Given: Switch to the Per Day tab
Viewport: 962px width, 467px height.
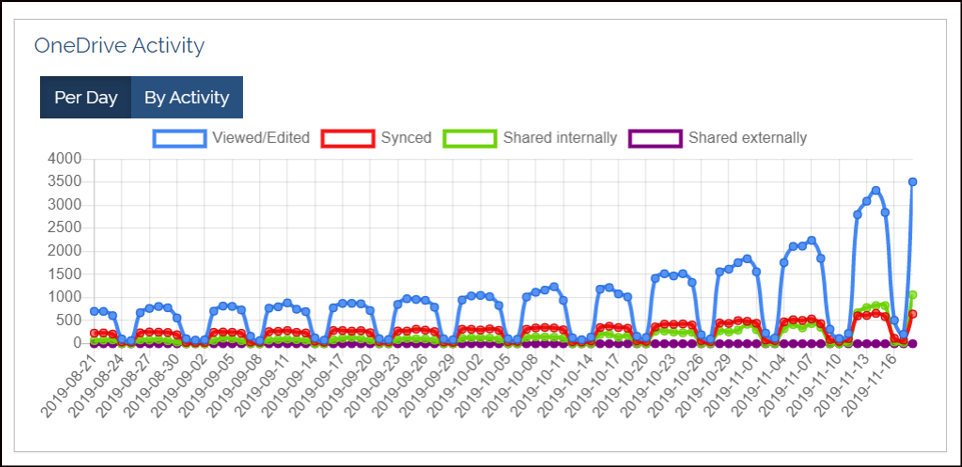Looking at the screenshot, I should [x=85, y=97].
